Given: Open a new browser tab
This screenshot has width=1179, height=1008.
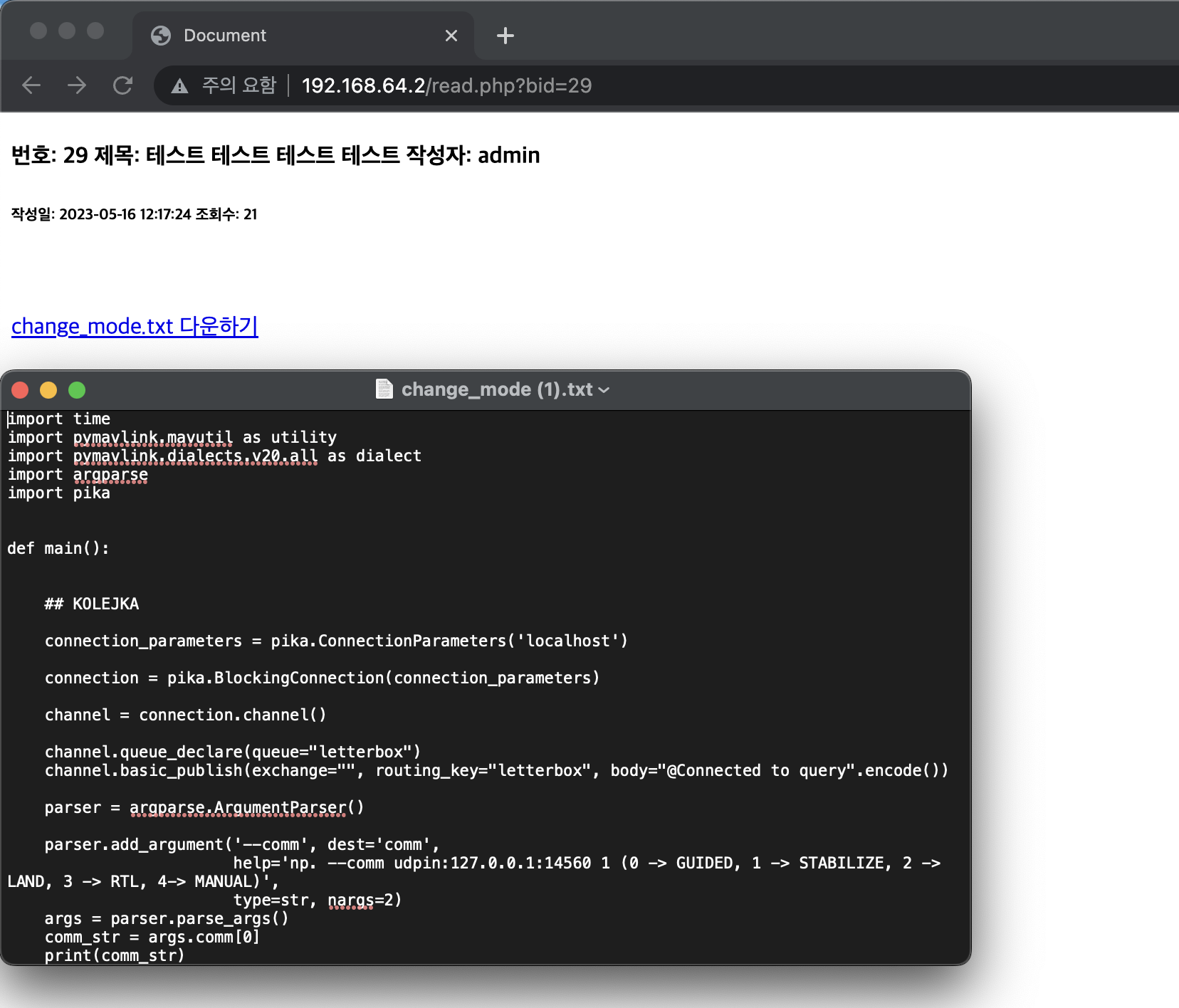Looking at the screenshot, I should [505, 36].
